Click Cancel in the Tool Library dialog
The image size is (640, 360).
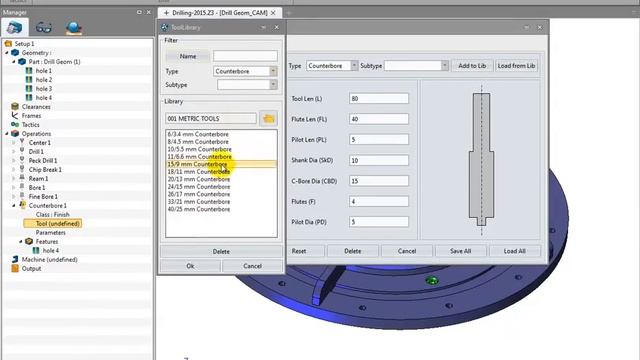(x=252, y=266)
